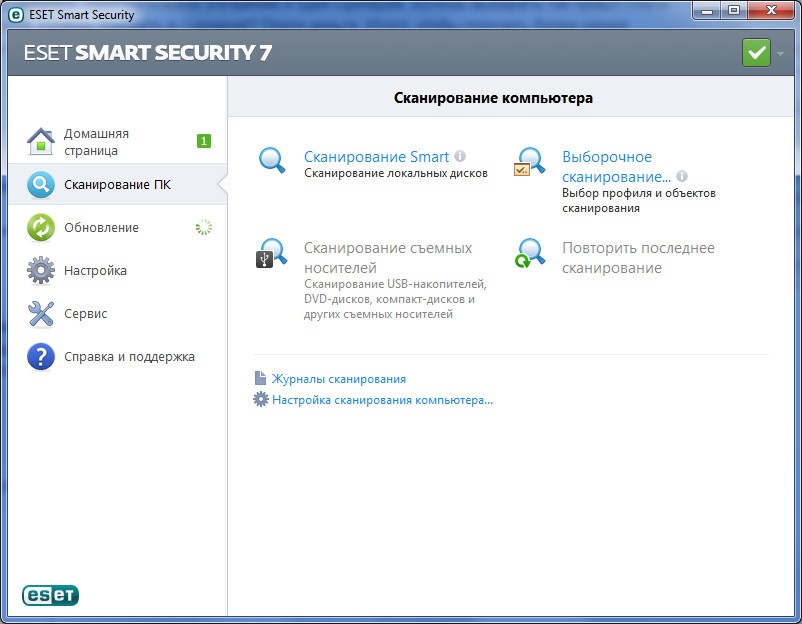802x624 pixels.
Task: Click the Tools wrench icon for Сервис
Action: point(40,314)
